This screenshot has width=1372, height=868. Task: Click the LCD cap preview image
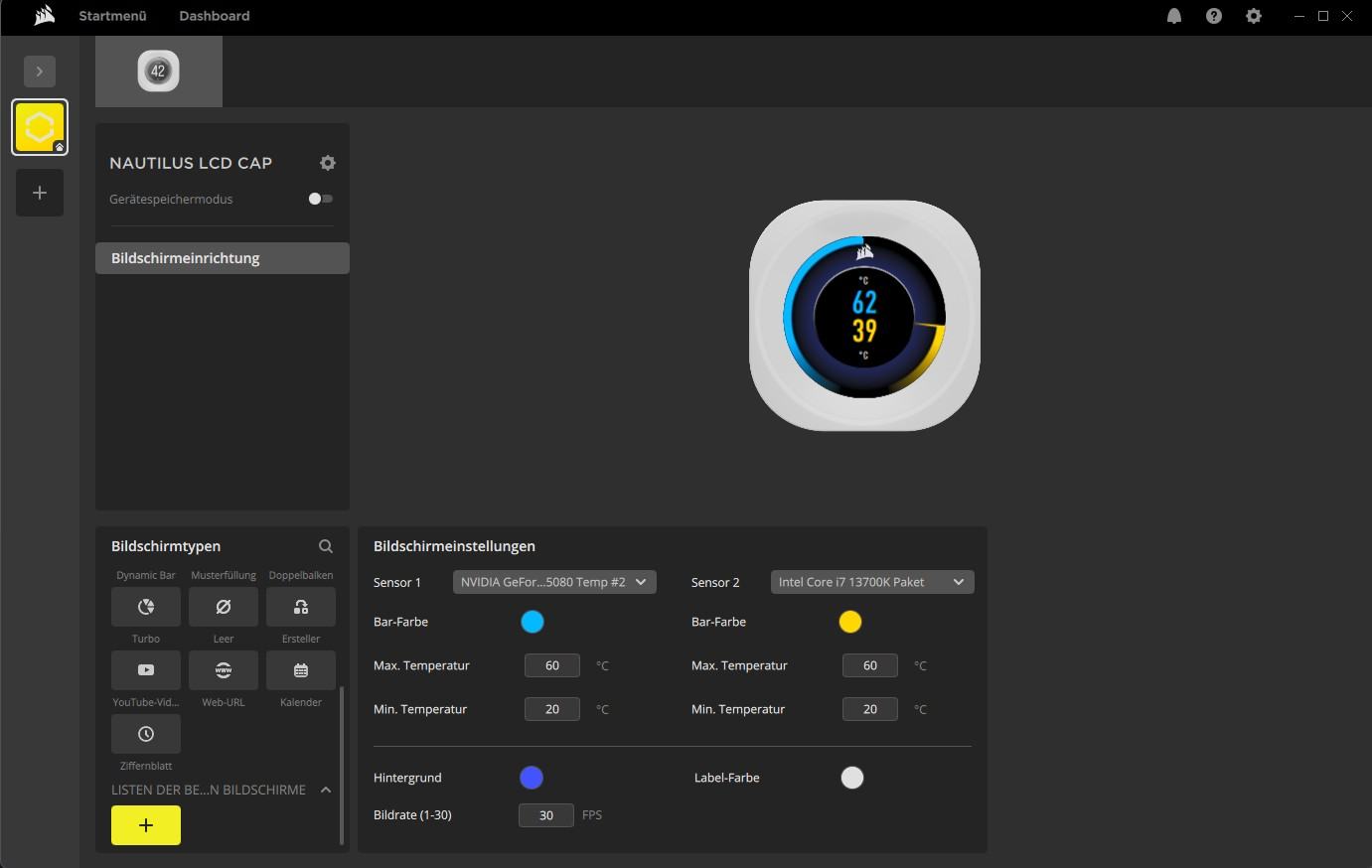click(x=864, y=316)
